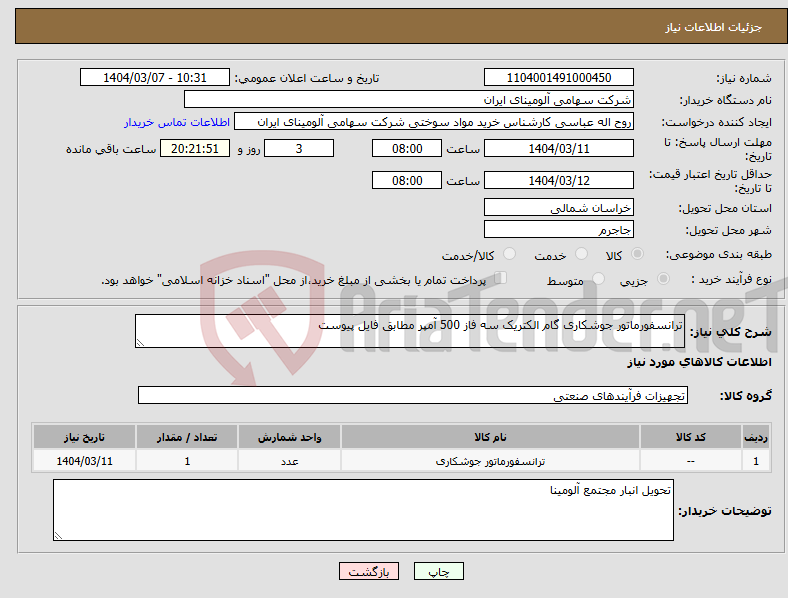The height and width of the screenshot is (598, 788).
Task: Click the province field خراسان شمالی
Action: 558,207
